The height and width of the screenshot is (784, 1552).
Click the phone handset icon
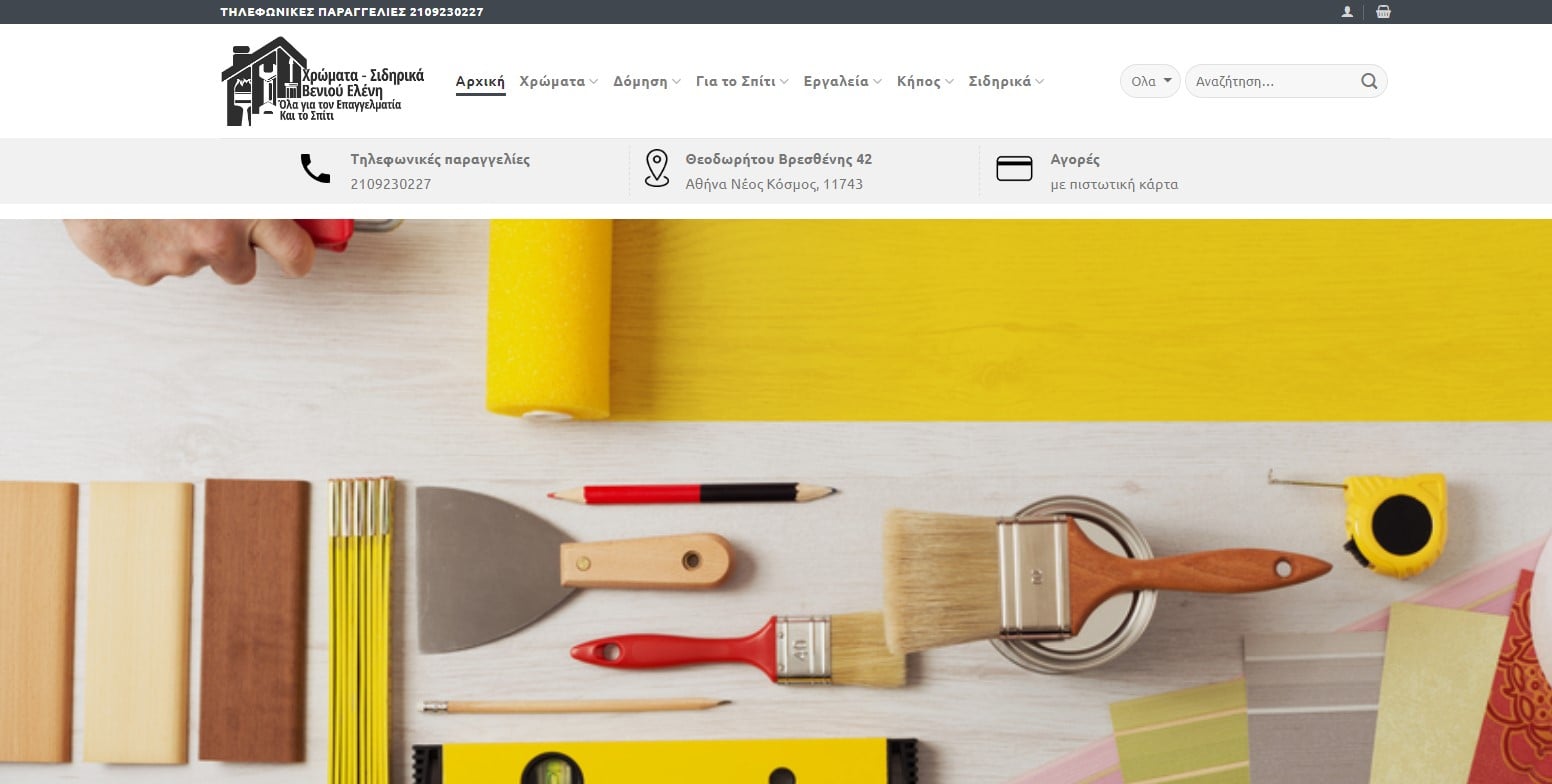[x=315, y=168]
